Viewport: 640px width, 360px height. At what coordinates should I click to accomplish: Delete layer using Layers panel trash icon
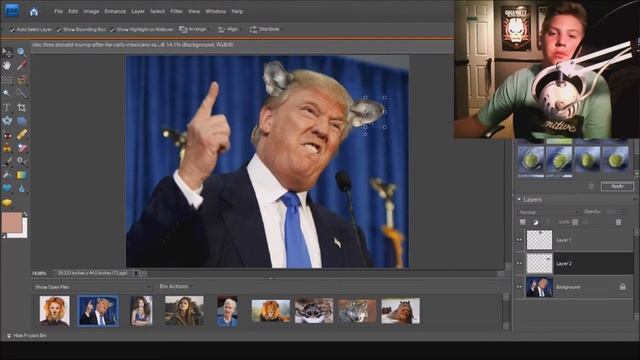click(618, 222)
